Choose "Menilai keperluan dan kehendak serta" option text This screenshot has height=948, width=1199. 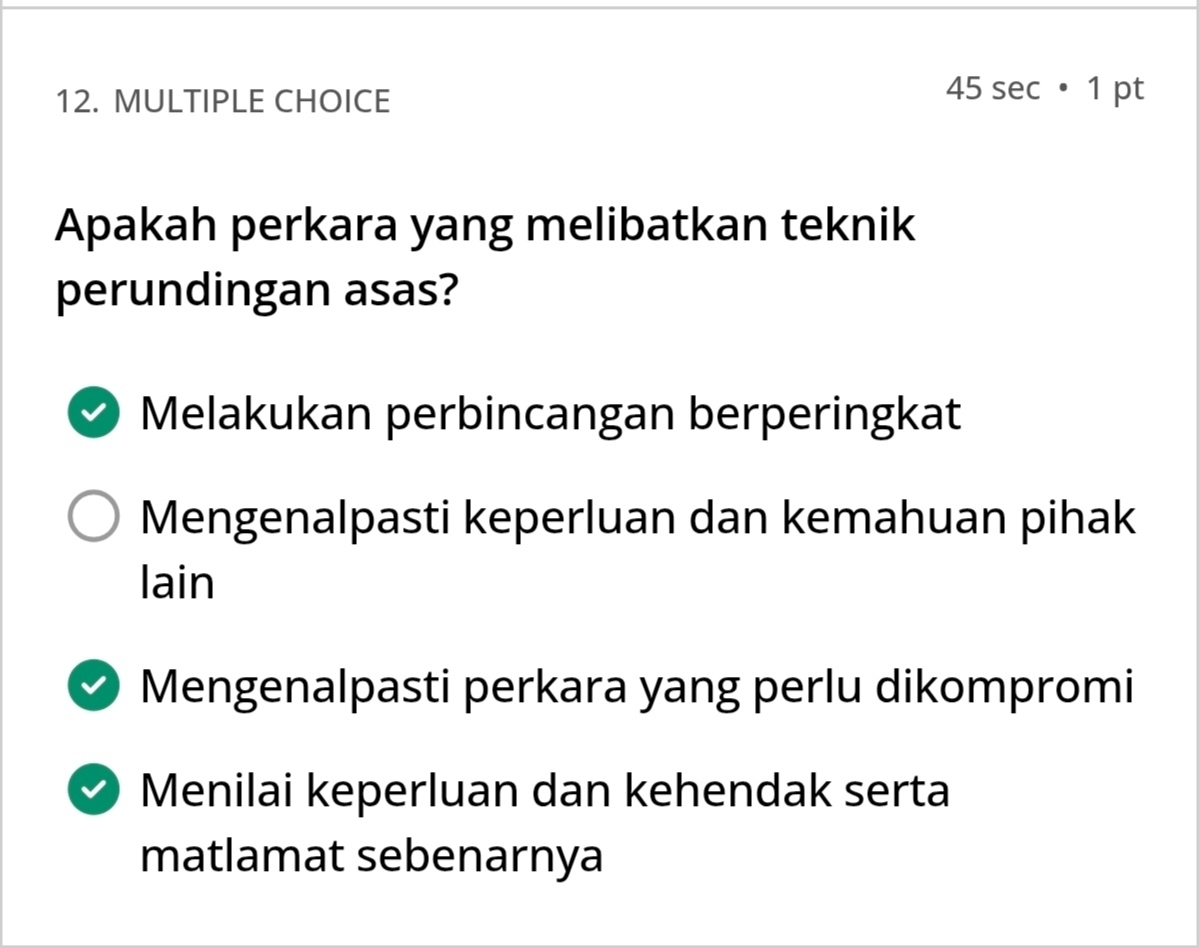click(544, 790)
